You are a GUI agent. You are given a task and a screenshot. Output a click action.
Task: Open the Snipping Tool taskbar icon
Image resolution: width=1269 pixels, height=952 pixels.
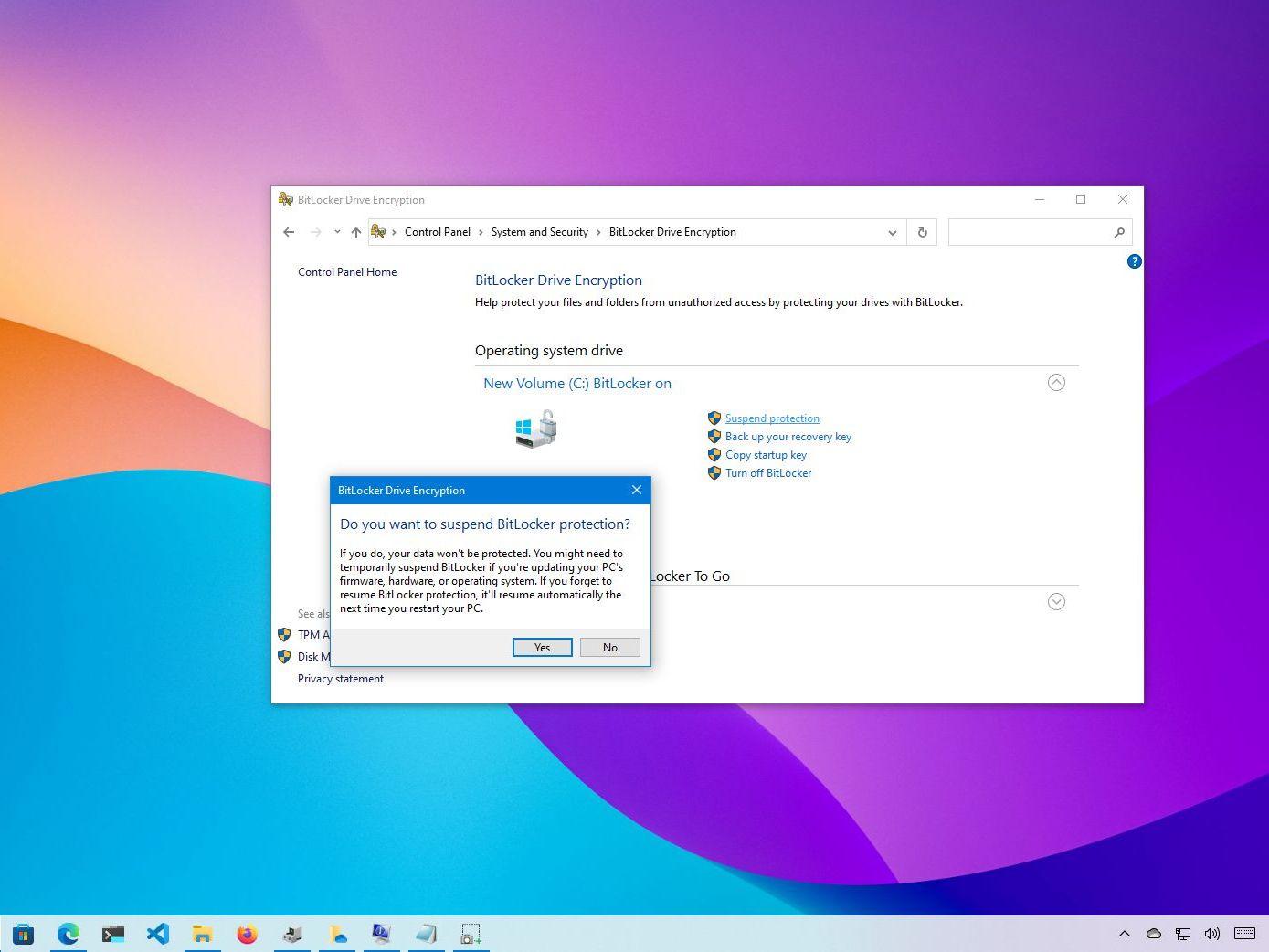pyautogui.click(x=471, y=934)
